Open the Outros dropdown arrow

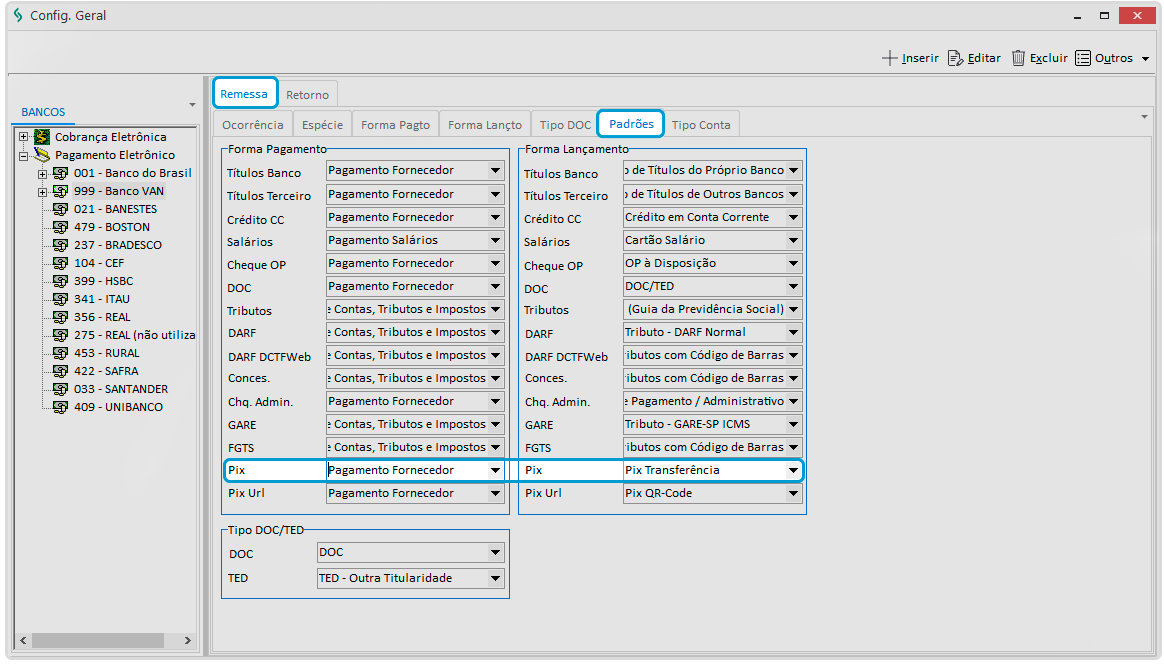click(x=1145, y=59)
